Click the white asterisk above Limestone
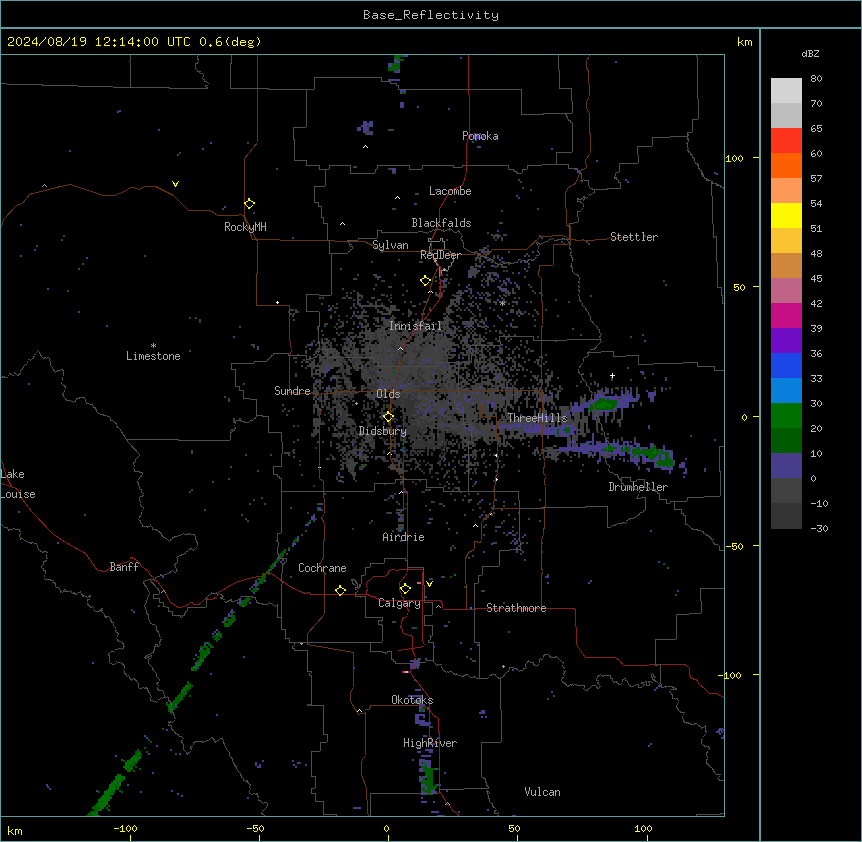Image resolution: width=862 pixels, height=842 pixels. coord(153,346)
